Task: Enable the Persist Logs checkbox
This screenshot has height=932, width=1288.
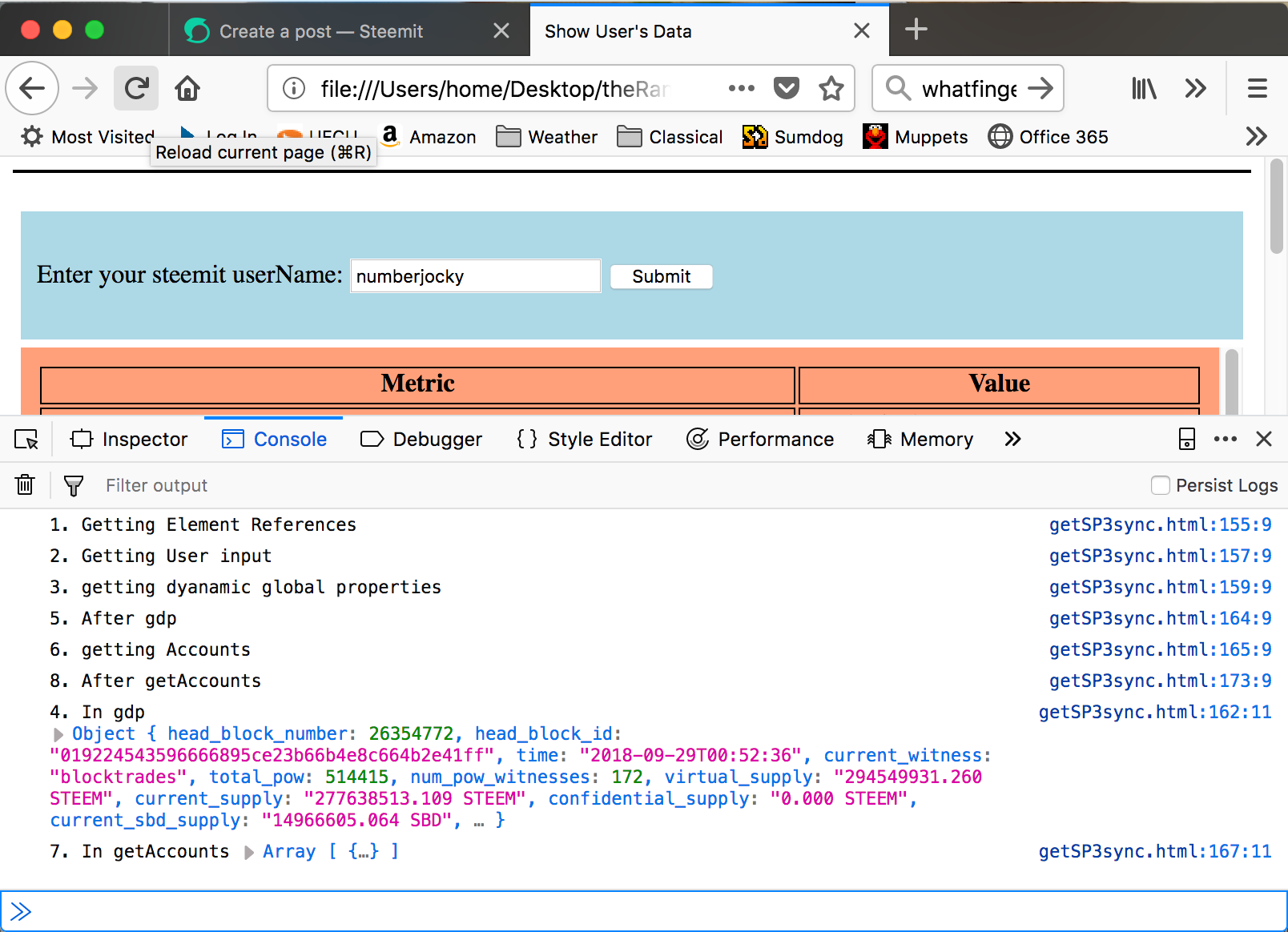Action: coord(1160,485)
